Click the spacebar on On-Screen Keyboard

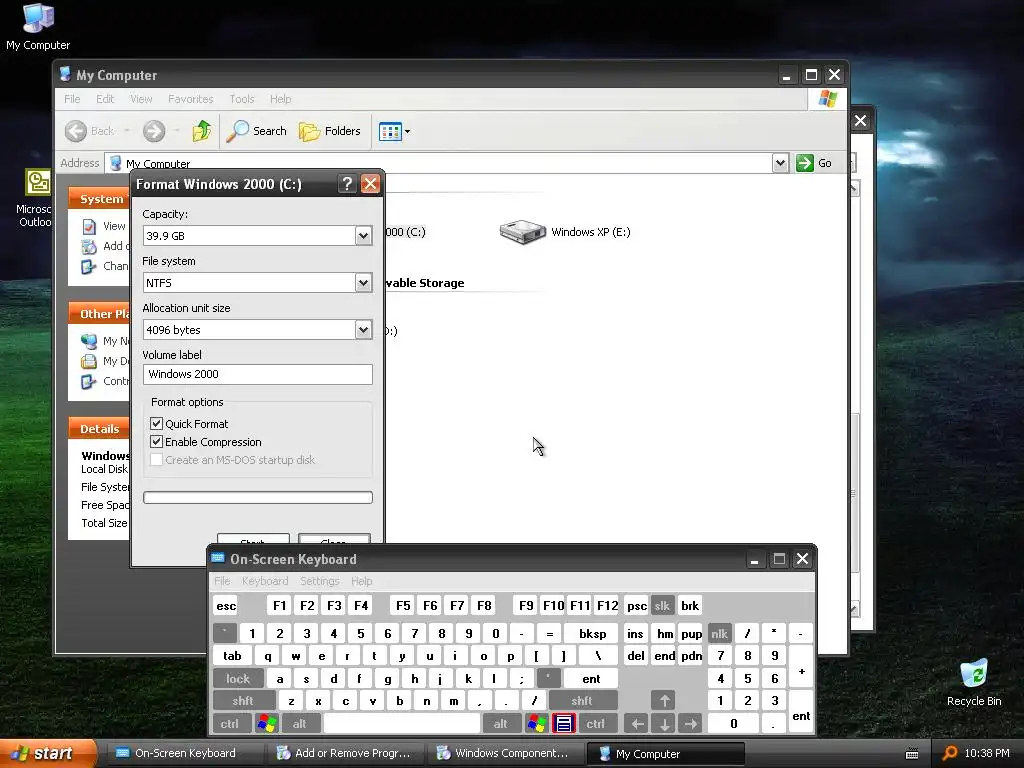click(x=402, y=724)
